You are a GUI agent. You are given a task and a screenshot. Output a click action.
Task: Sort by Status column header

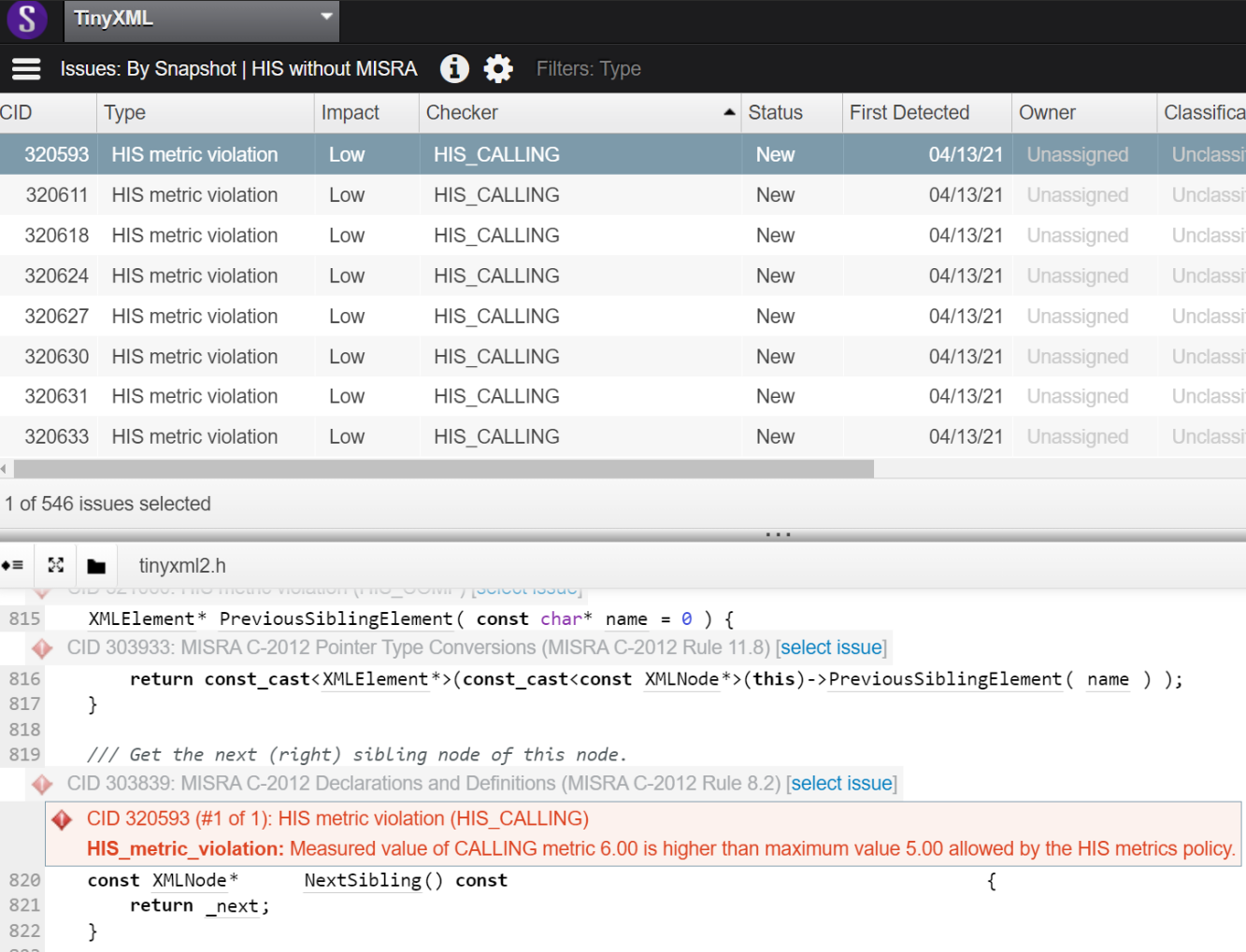tap(792, 113)
